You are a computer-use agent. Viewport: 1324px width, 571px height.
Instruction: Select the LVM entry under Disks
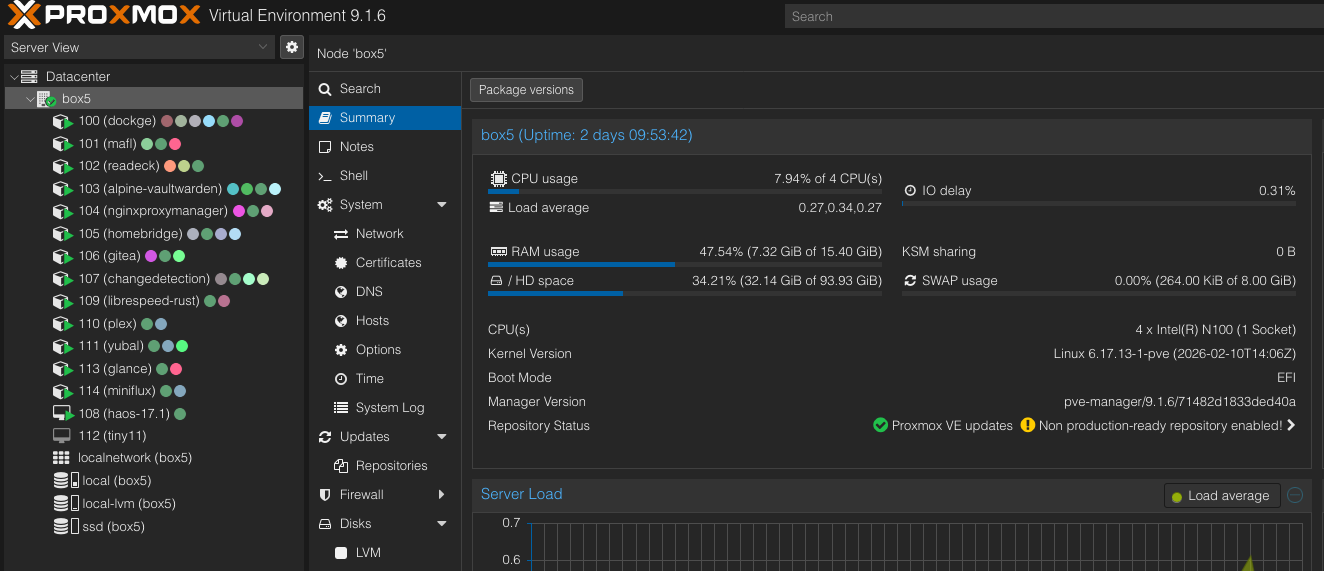(385, 553)
